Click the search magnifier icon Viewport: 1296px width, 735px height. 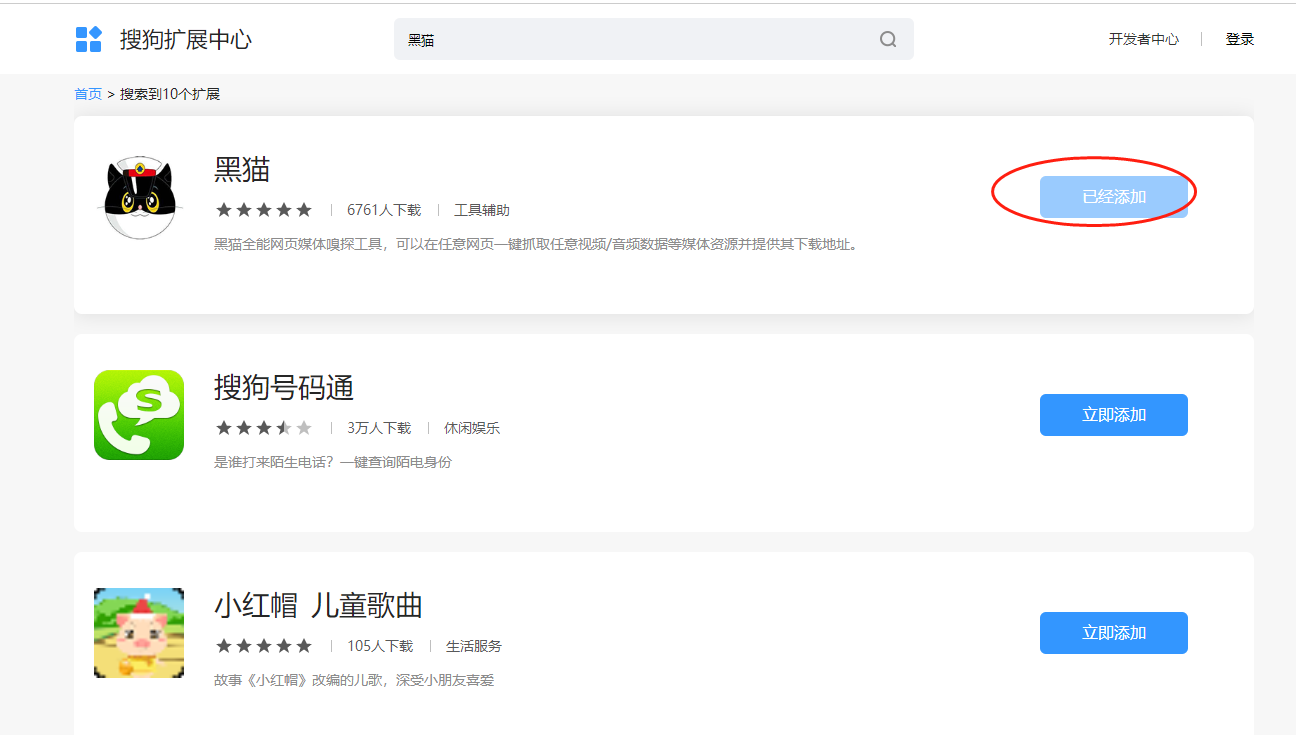click(x=888, y=40)
